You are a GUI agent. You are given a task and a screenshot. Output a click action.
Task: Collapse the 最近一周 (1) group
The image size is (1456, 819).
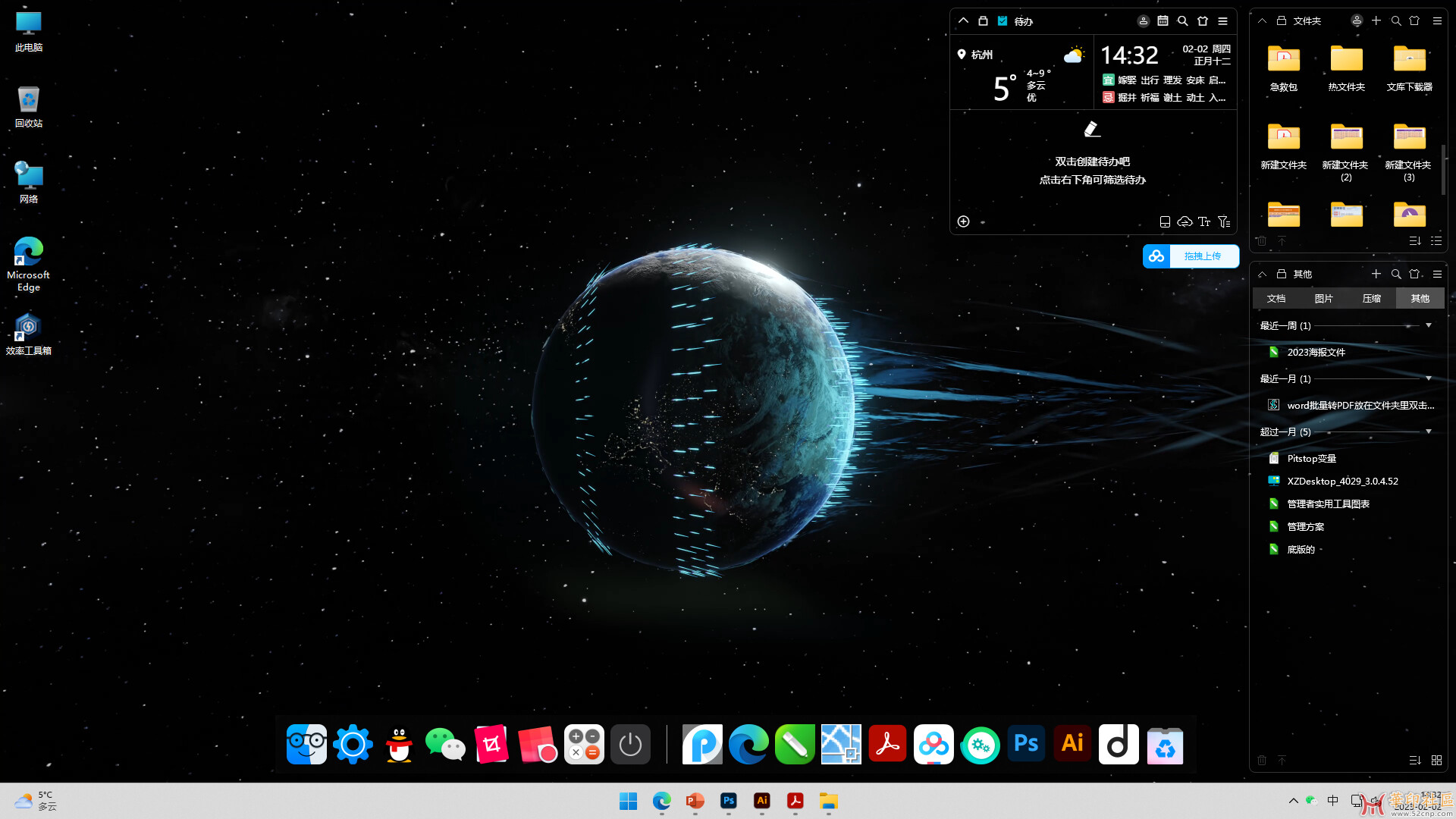(1429, 325)
